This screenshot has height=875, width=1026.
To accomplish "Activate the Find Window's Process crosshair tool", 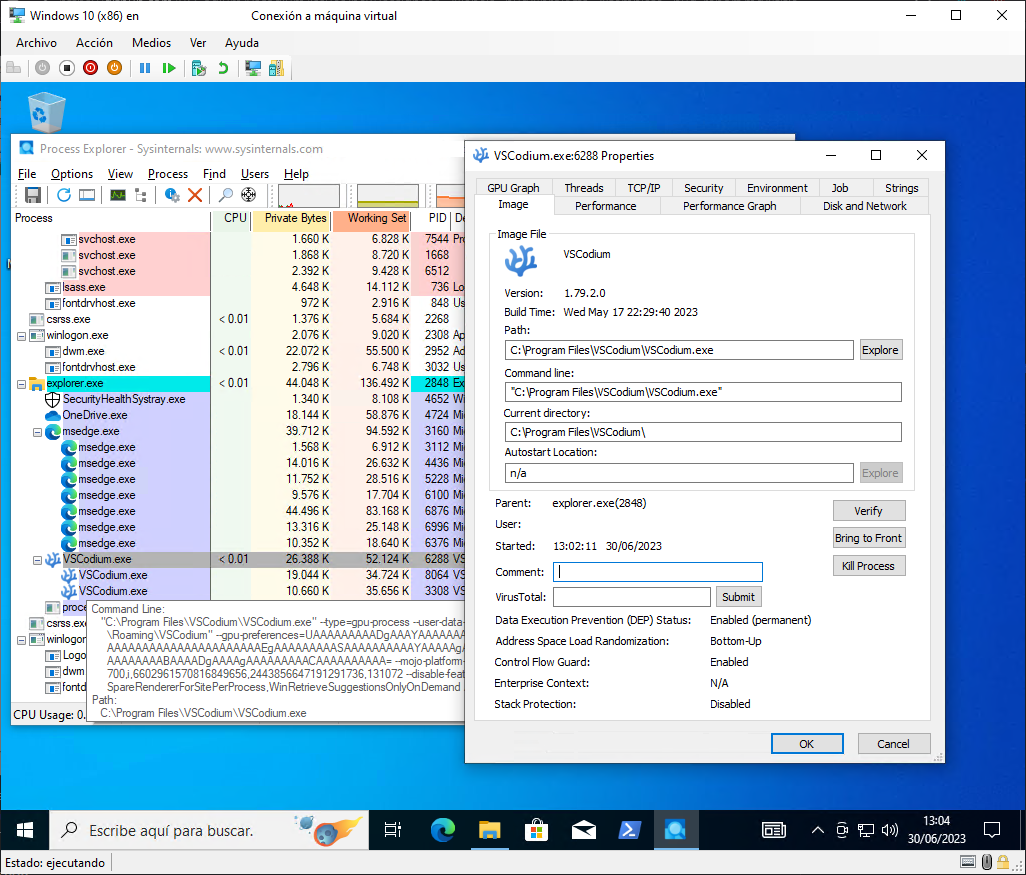I will coord(248,196).
